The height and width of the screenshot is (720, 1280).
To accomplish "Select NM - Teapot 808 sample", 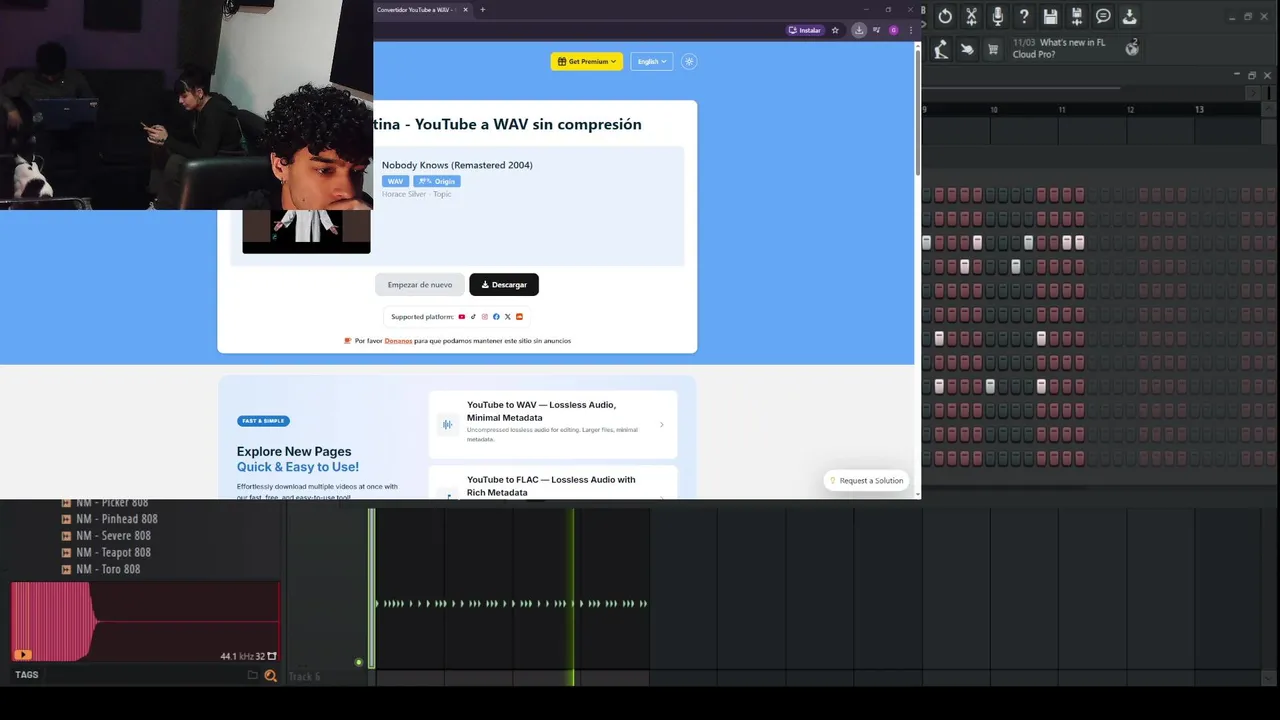I will (x=113, y=552).
